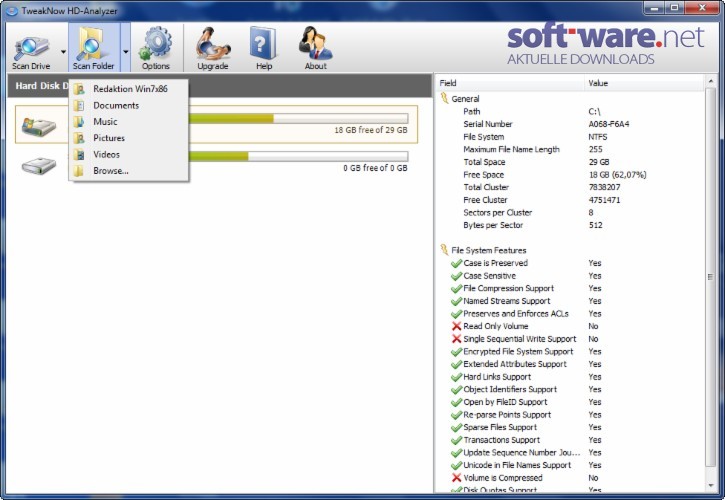The height and width of the screenshot is (500, 725).
Task: Click the 18 GB free usage bar
Action: (298, 119)
